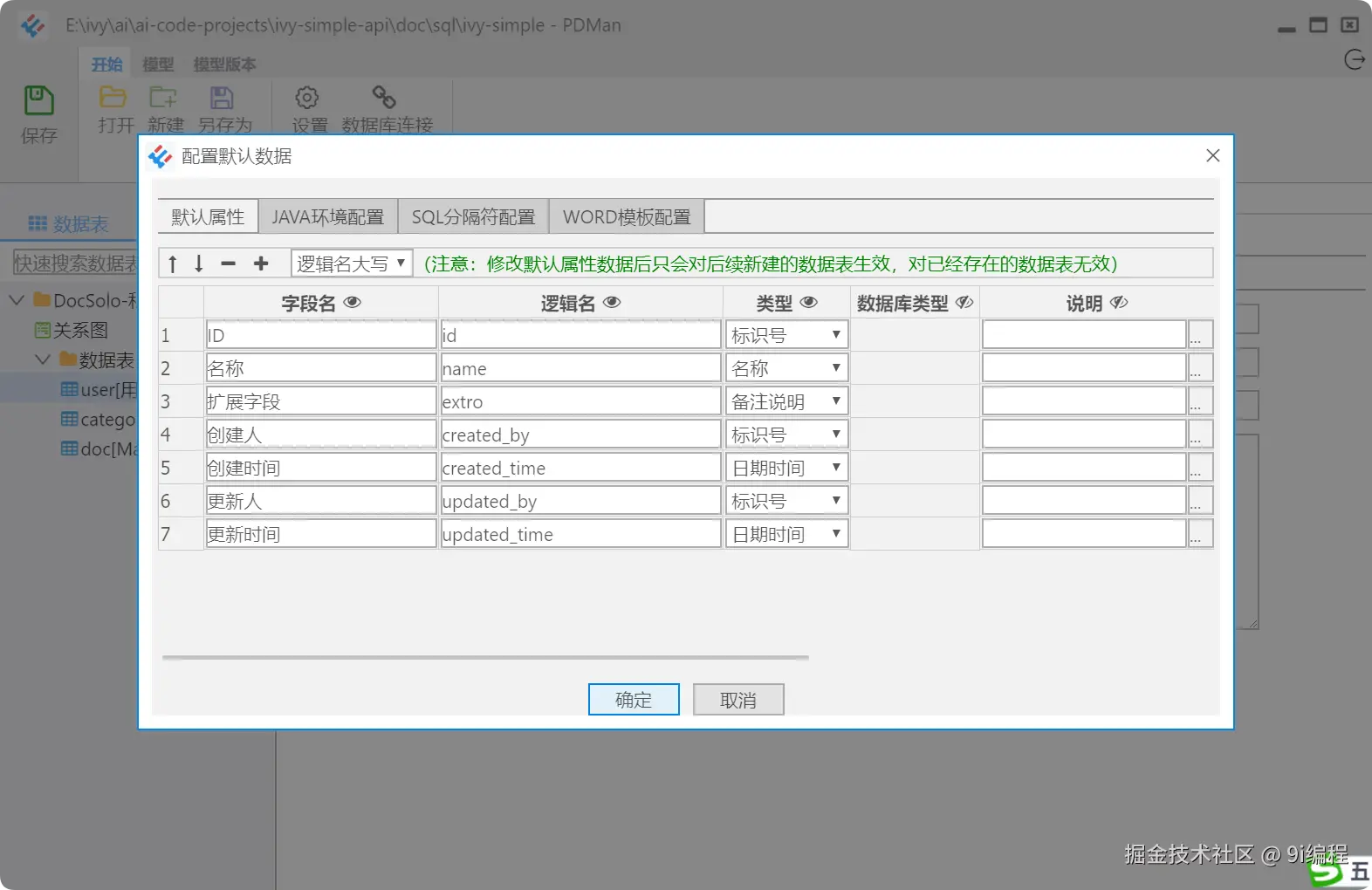Open 说明 editor for 更新时间 row
This screenshot has height=890, width=1372.
[1200, 534]
